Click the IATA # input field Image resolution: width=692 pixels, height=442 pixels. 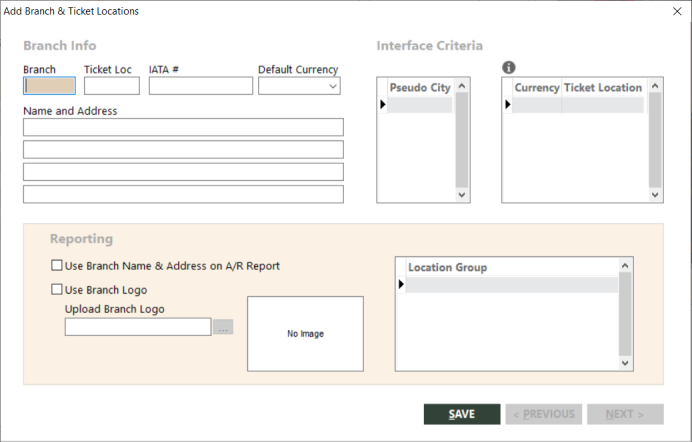pyautogui.click(x=201, y=86)
